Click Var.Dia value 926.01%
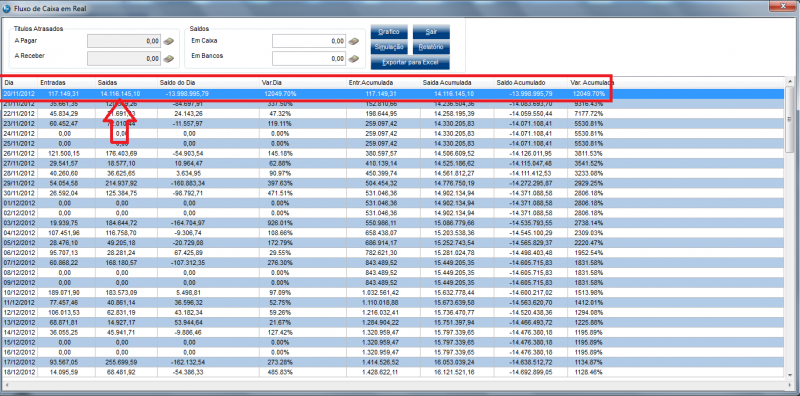800x396 pixels. (x=279, y=222)
